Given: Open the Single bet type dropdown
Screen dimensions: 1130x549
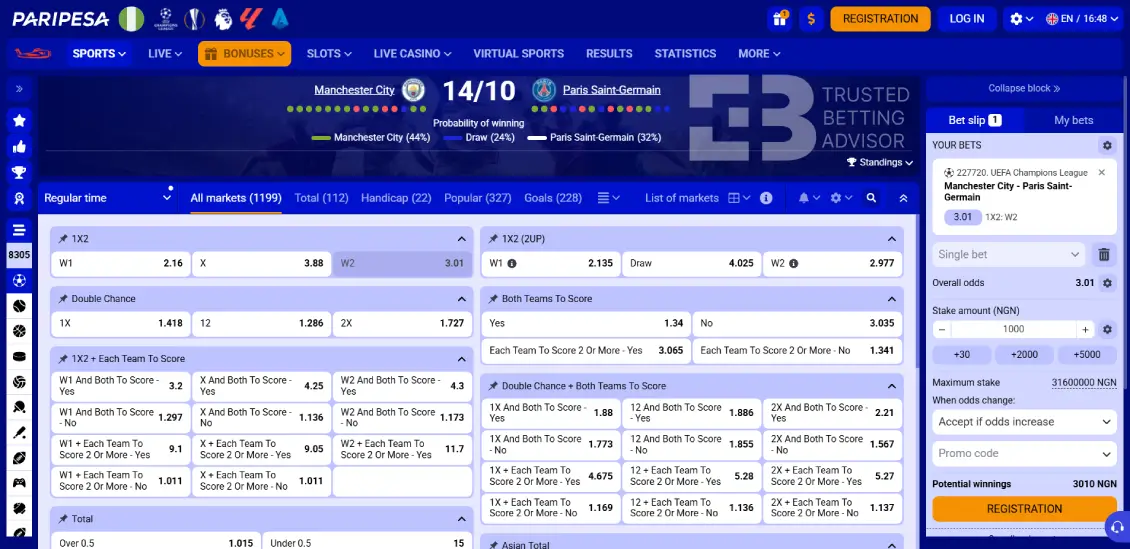Looking at the screenshot, I should [1009, 254].
